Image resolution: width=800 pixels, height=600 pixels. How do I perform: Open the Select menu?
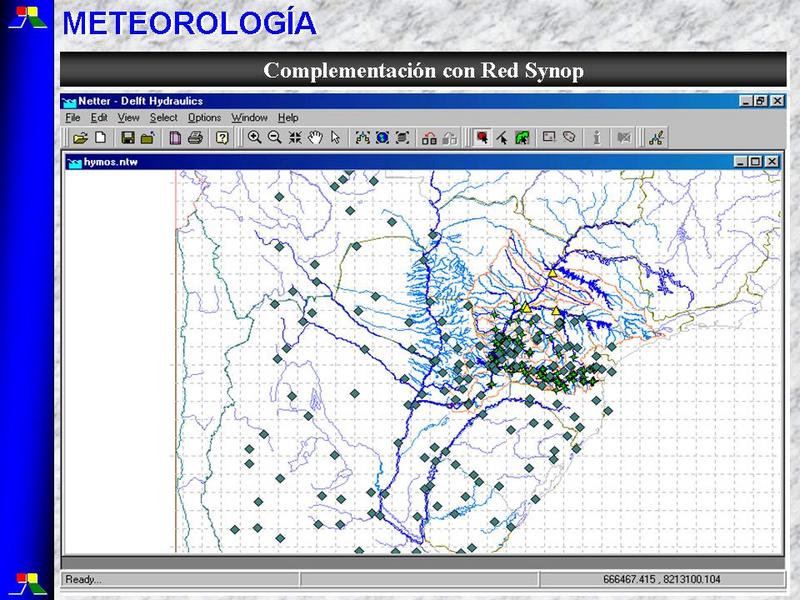coord(163,117)
